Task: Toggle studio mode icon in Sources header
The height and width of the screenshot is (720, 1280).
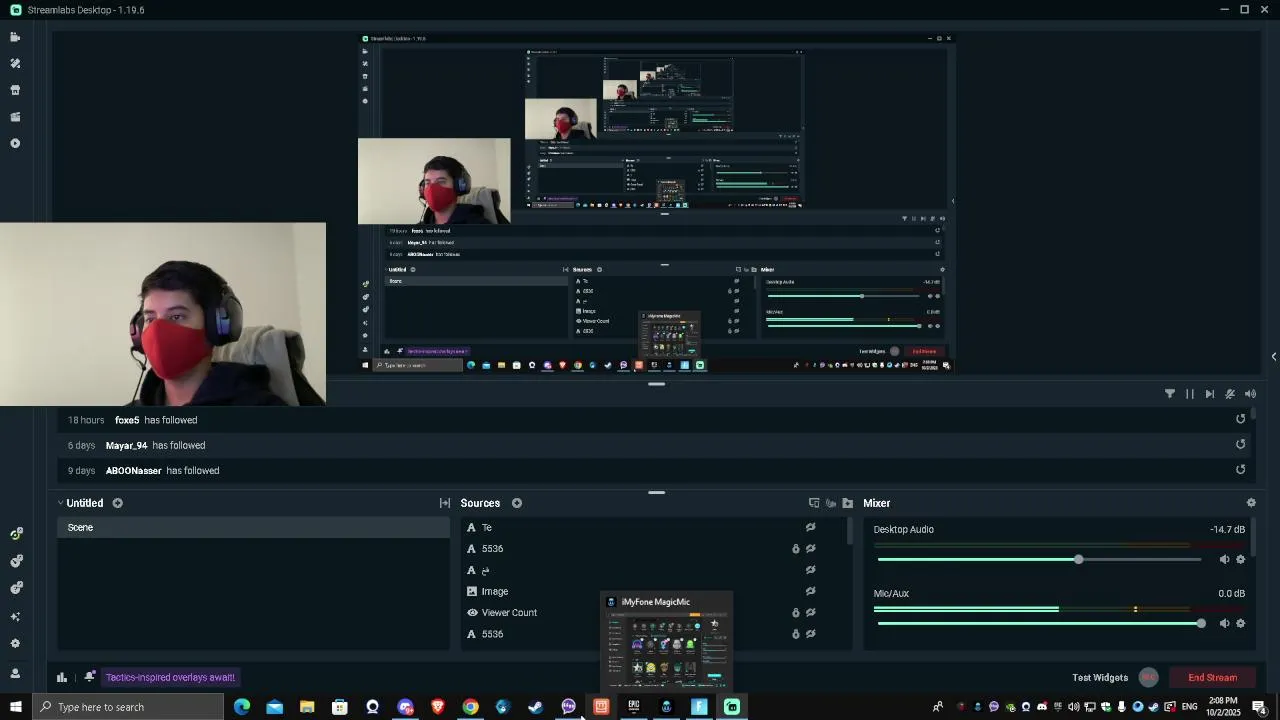Action: [814, 503]
